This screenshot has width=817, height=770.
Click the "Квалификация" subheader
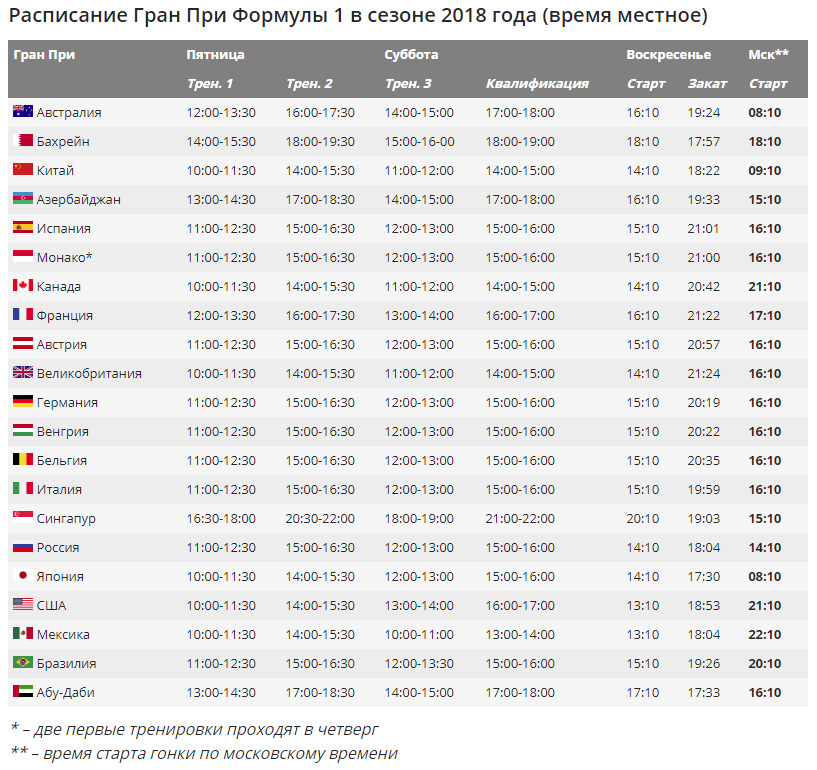[537, 84]
